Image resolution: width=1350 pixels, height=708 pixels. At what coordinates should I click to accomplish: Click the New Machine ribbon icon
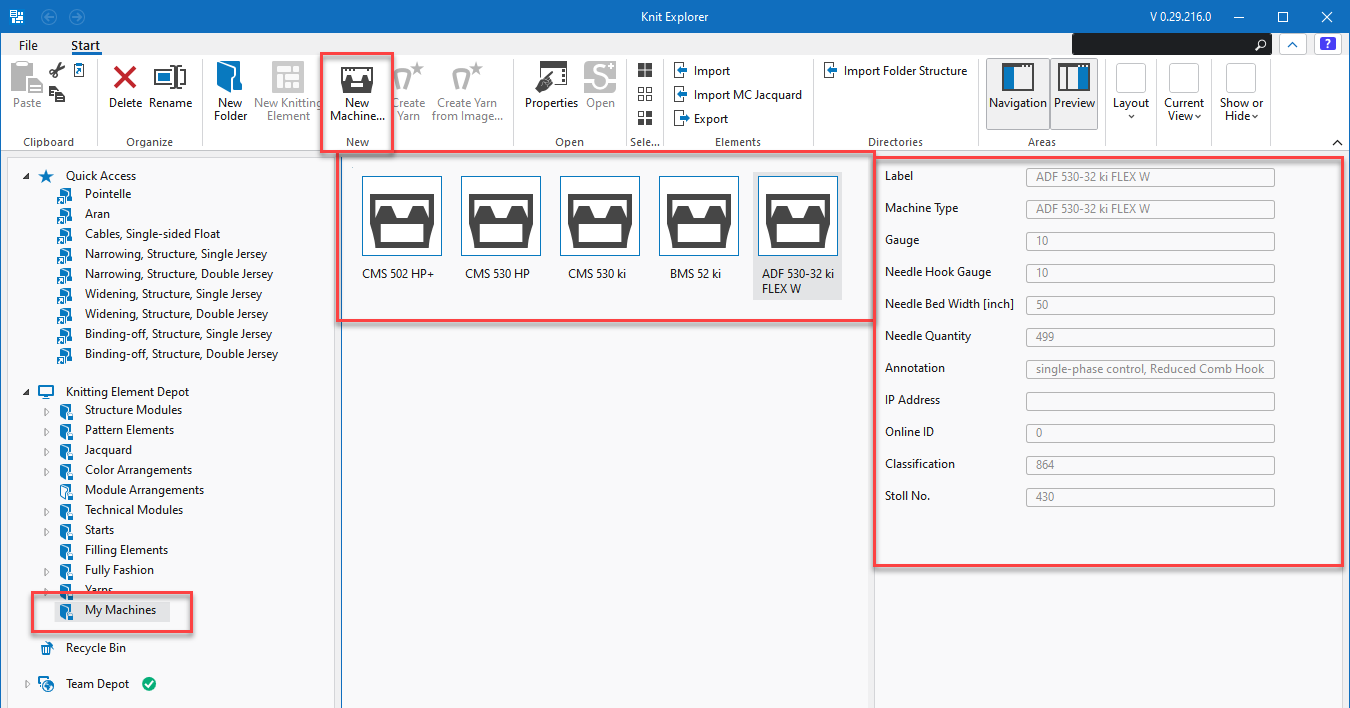coord(356,79)
